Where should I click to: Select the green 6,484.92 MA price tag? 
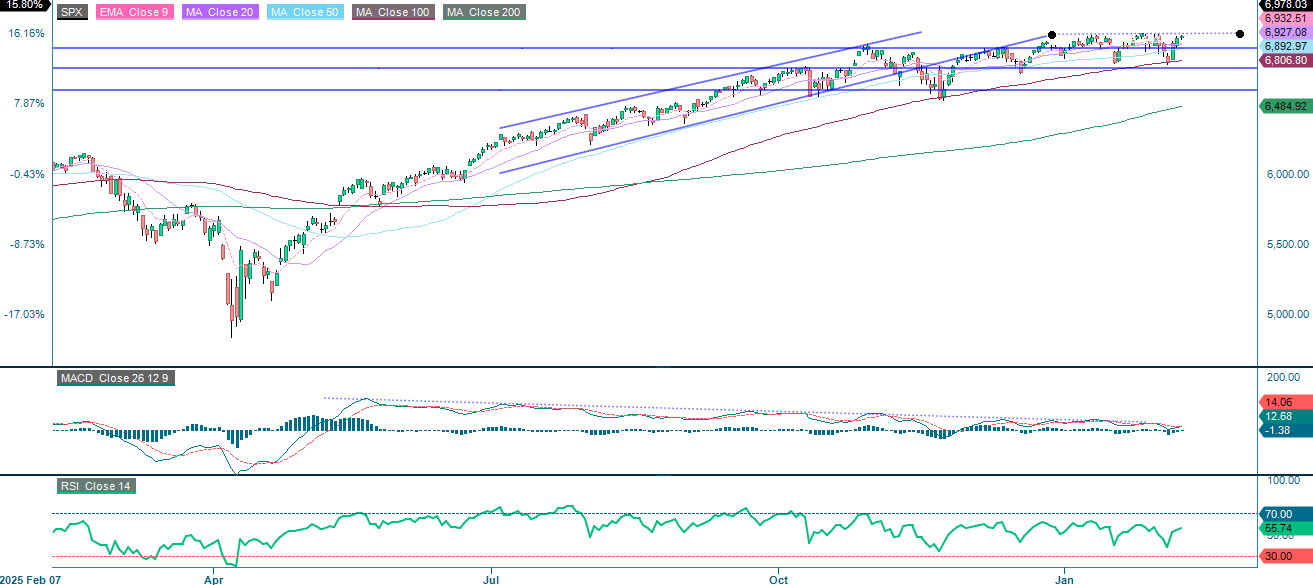(x=1285, y=106)
